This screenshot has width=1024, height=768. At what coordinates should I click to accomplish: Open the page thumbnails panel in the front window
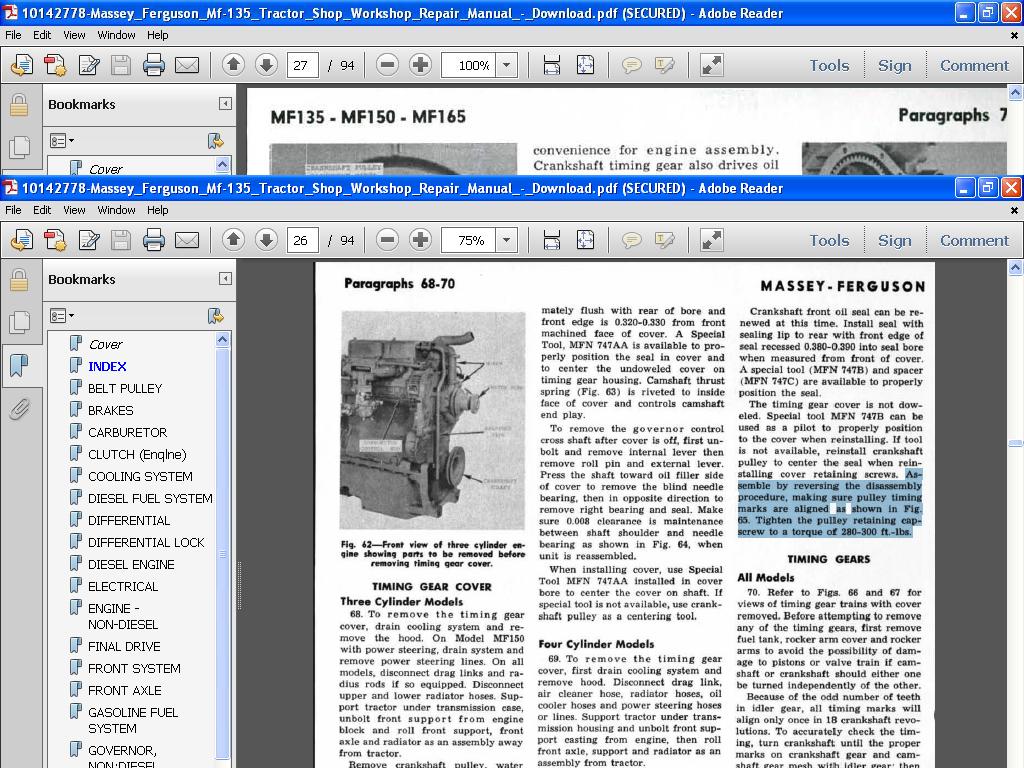click(19, 322)
